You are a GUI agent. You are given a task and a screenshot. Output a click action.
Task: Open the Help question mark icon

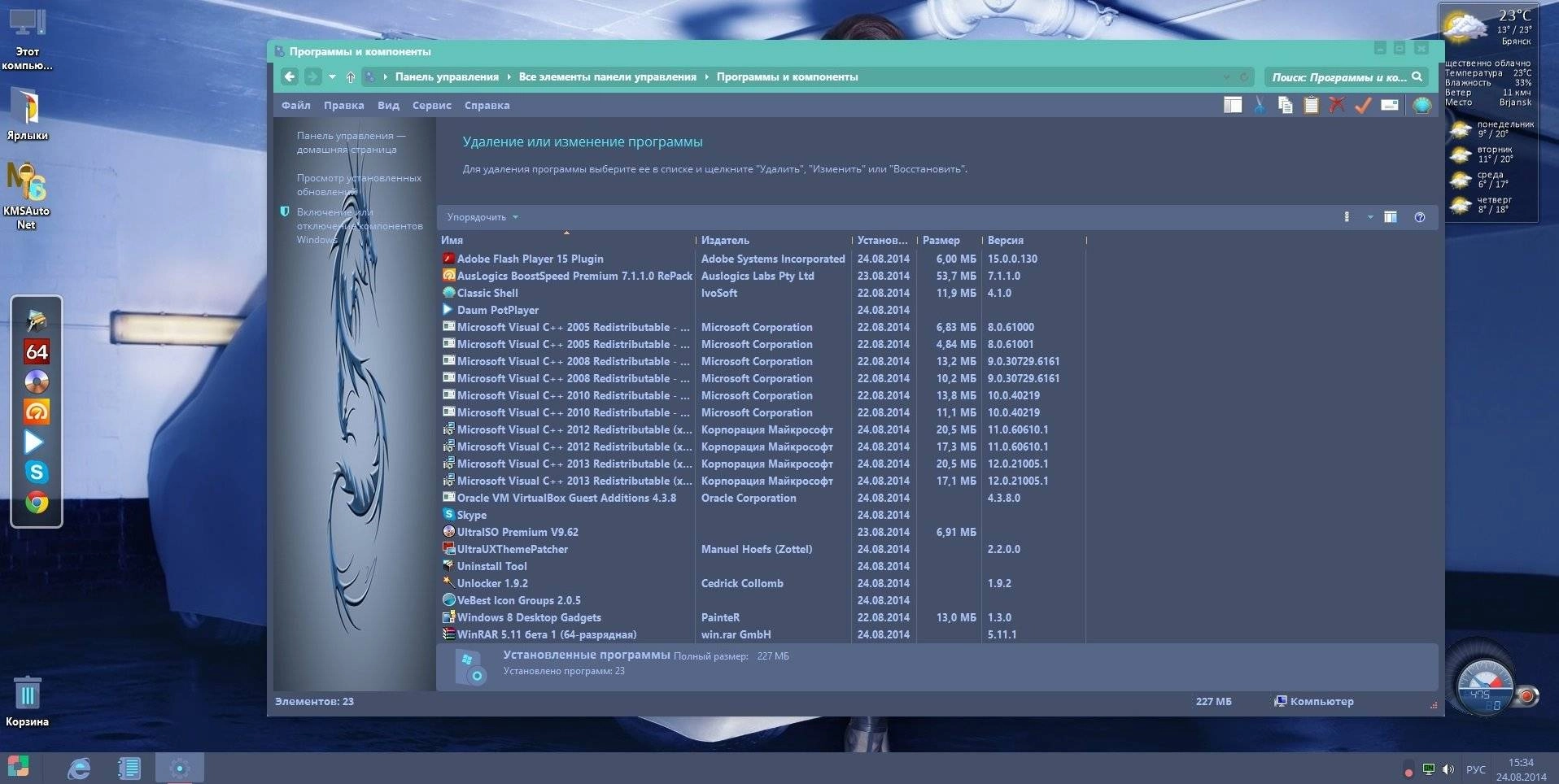[1420, 217]
